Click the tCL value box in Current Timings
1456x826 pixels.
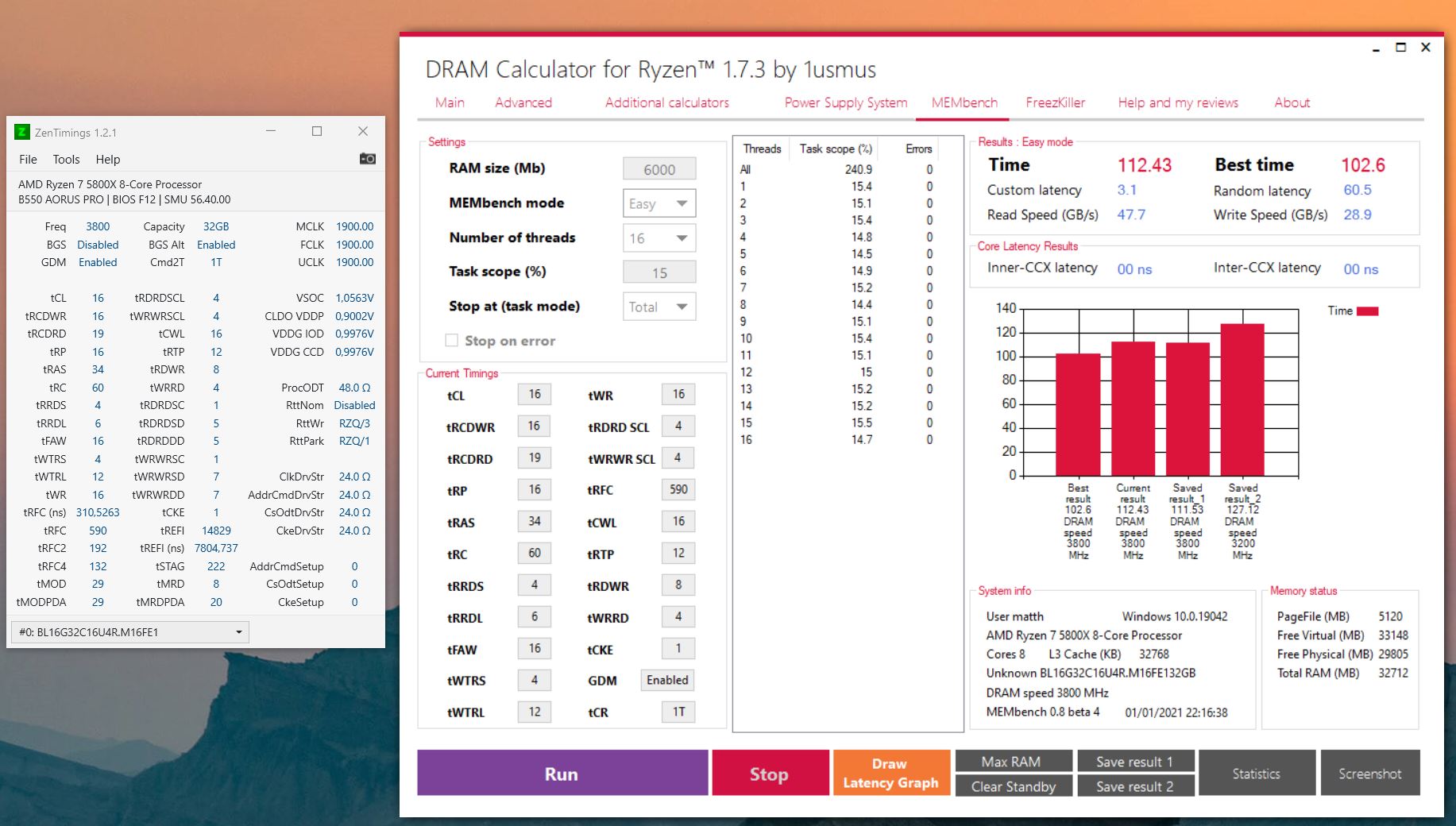(535, 394)
